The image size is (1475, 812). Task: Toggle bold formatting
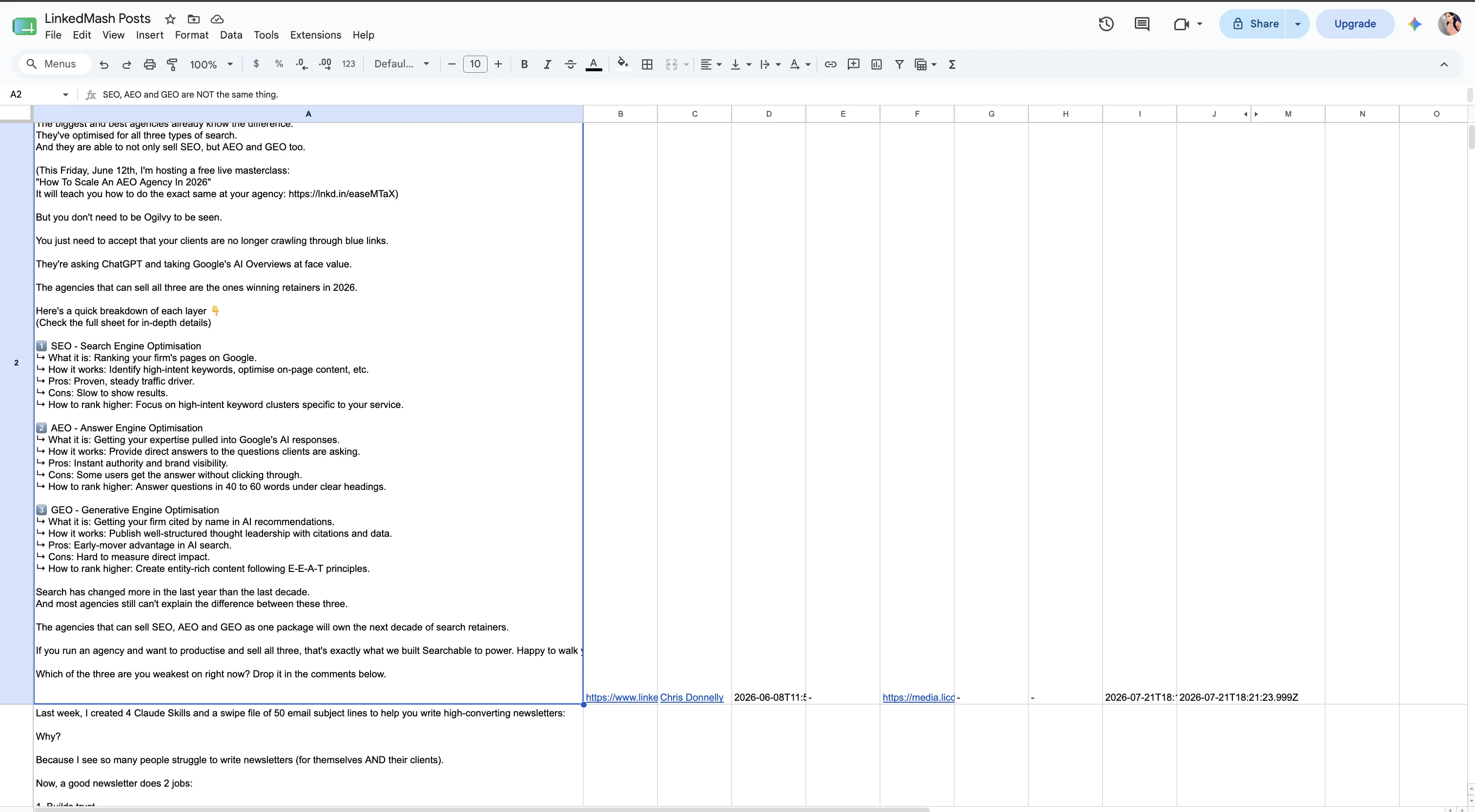pos(524,64)
